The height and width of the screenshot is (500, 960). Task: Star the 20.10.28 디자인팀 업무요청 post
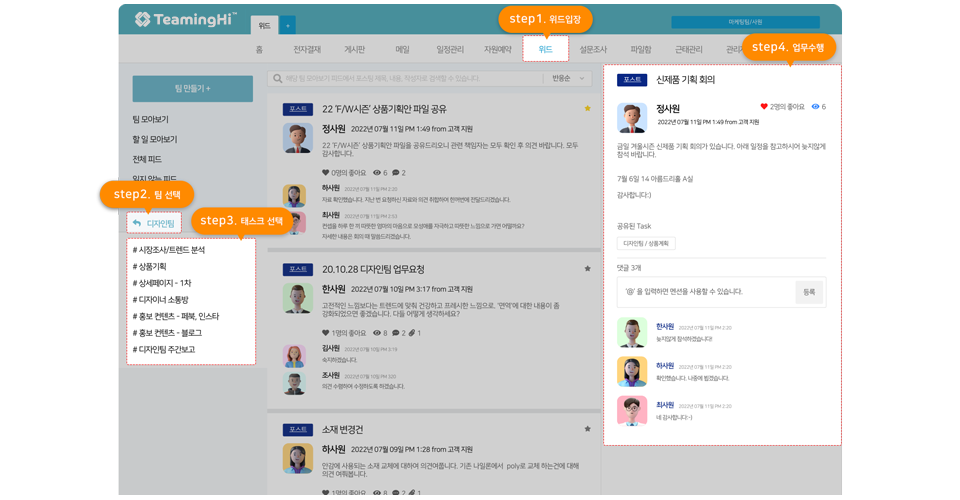coord(587,269)
